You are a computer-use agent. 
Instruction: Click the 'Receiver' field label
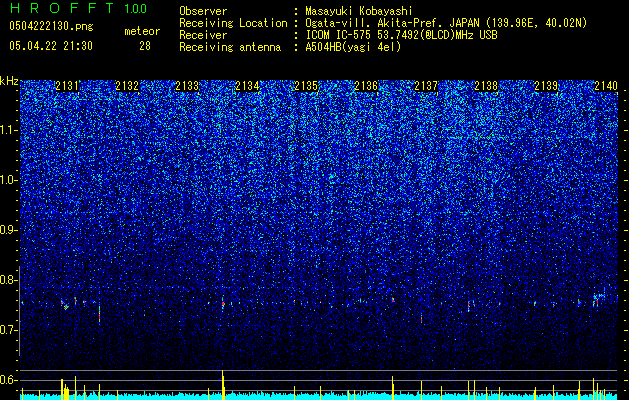click(x=203, y=35)
